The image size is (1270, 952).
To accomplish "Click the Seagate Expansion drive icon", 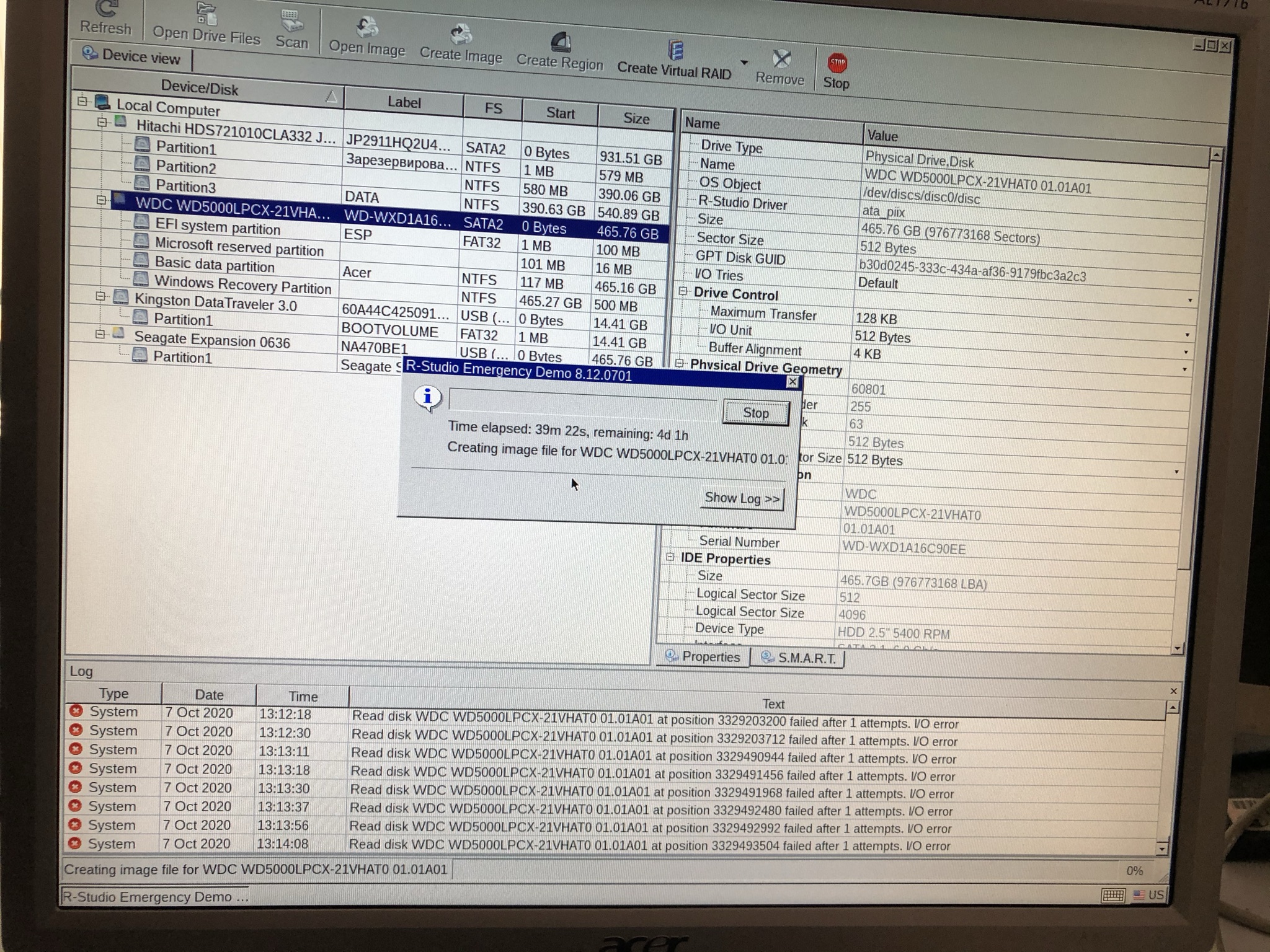I will point(118,334).
